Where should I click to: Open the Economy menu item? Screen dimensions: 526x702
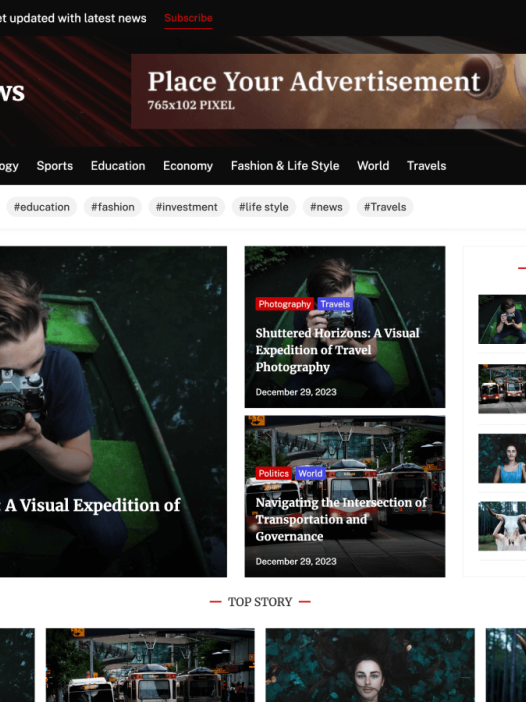coord(188,166)
